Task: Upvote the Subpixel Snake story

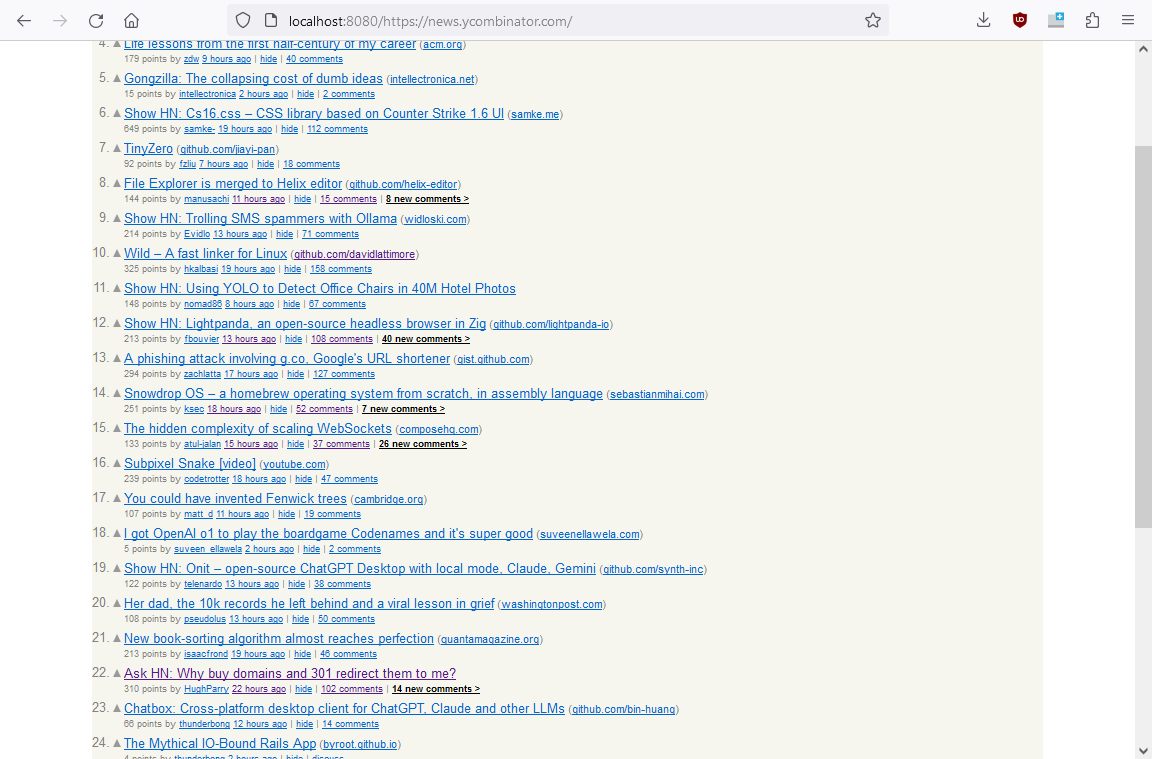Action: 116,463
